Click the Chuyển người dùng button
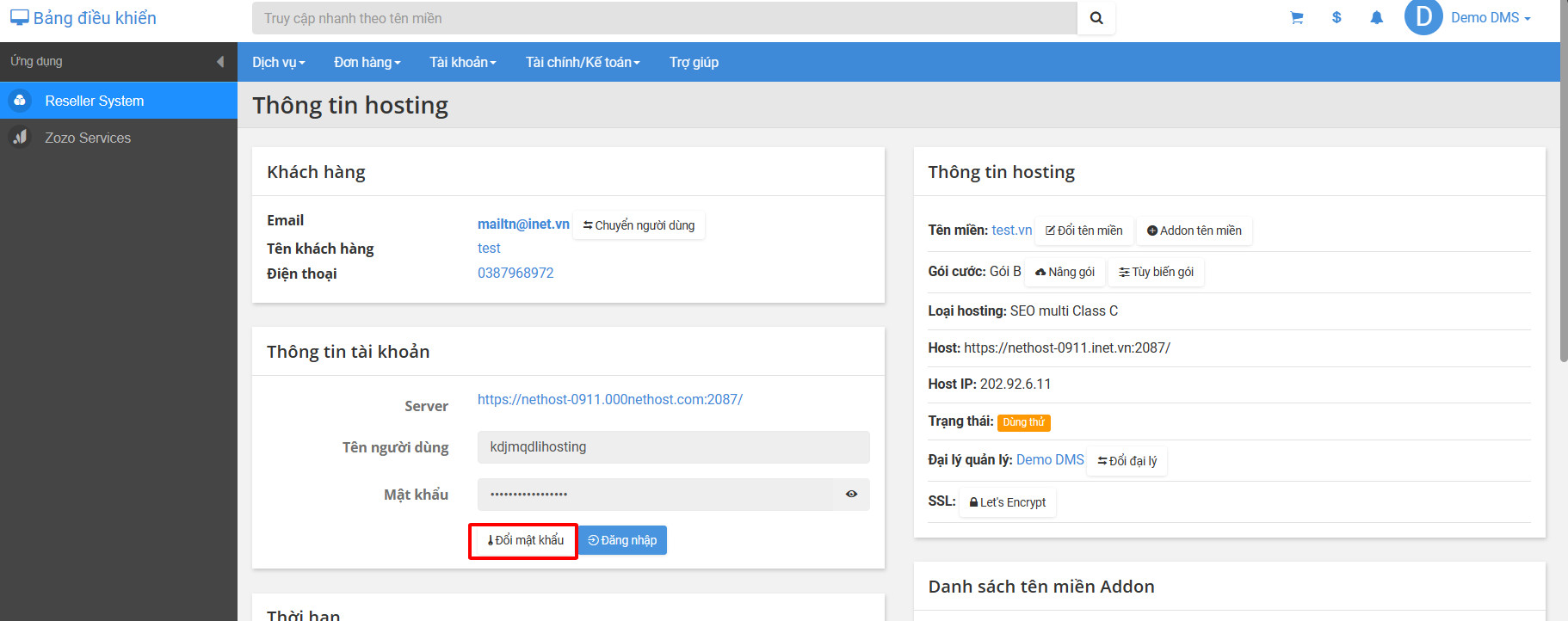Image resolution: width=1568 pixels, height=621 pixels. tap(639, 225)
